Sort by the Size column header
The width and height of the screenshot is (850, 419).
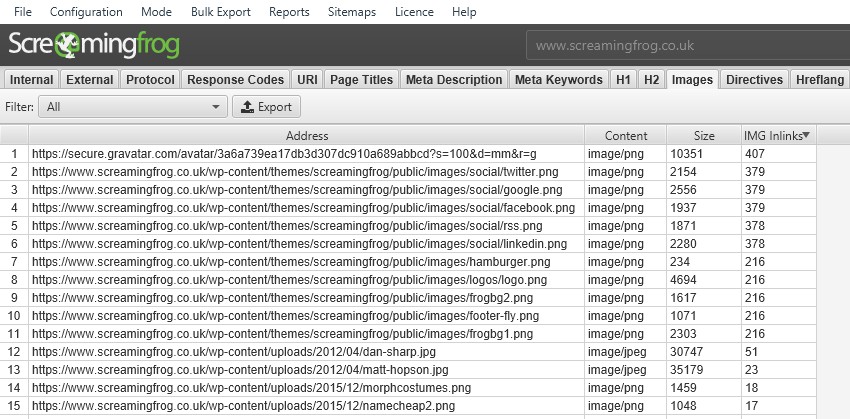[x=704, y=136]
